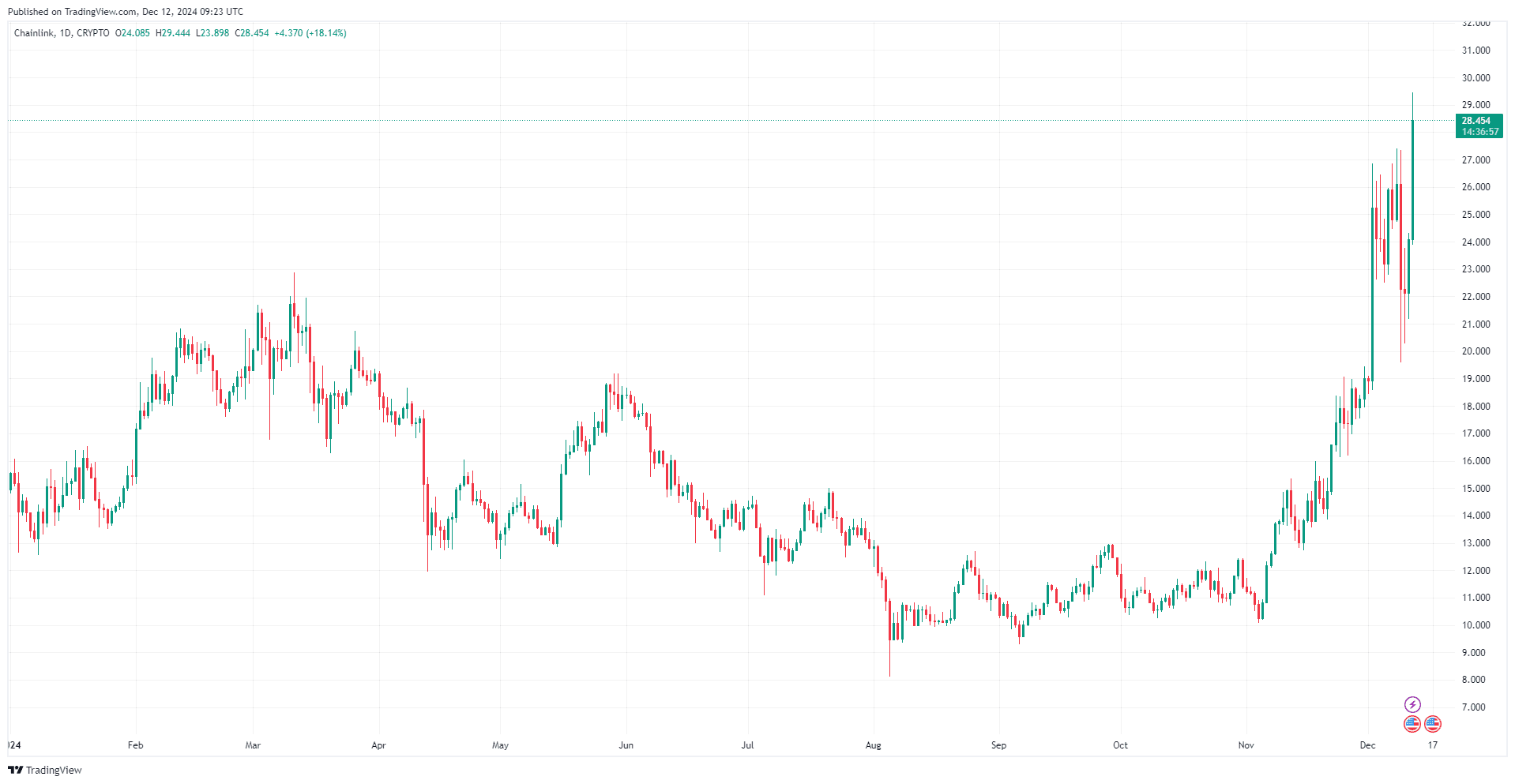This screenshot has width=1515, height=784.
Task: Click the 24.000 price axis label
Action: point(1476,242)
